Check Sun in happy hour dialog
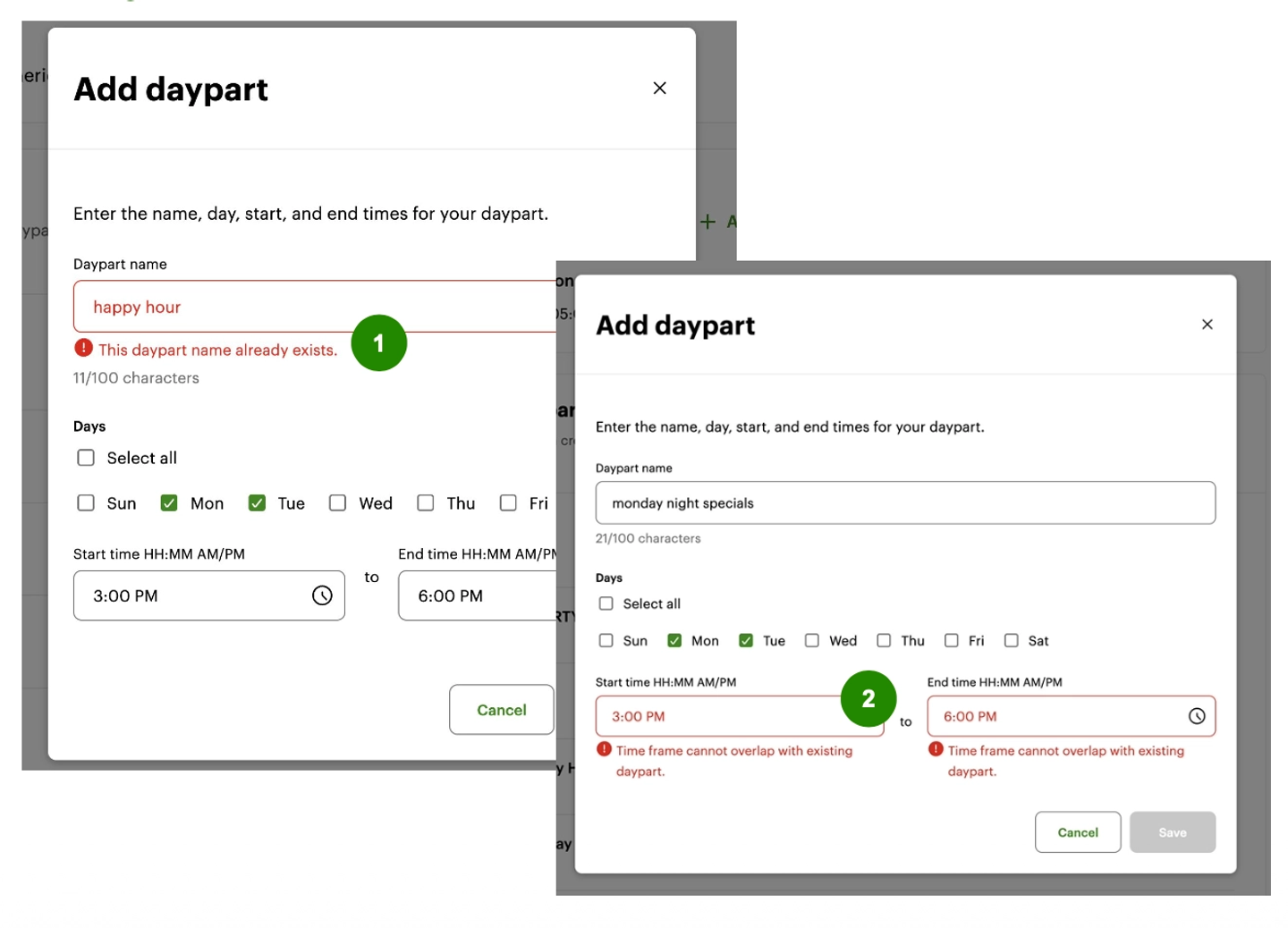The width and height of the screenshot is (1288, 928). [x=86, y=503]
